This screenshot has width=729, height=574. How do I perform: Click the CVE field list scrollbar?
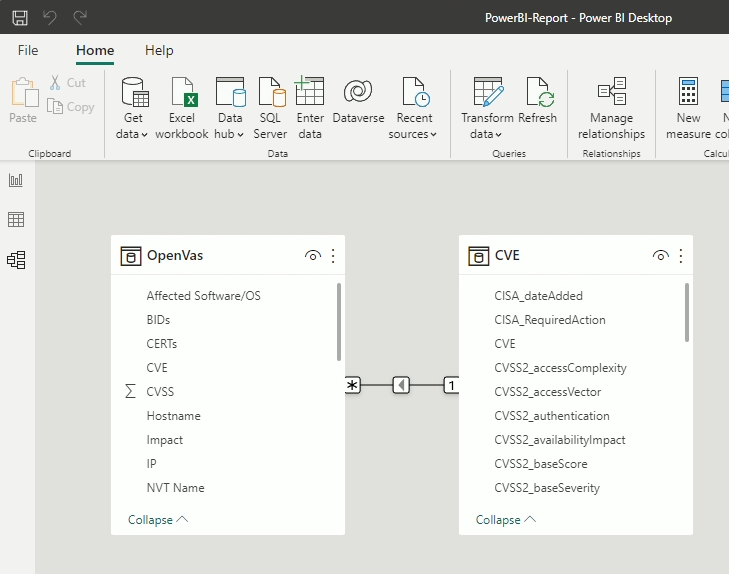click(687, 312)
